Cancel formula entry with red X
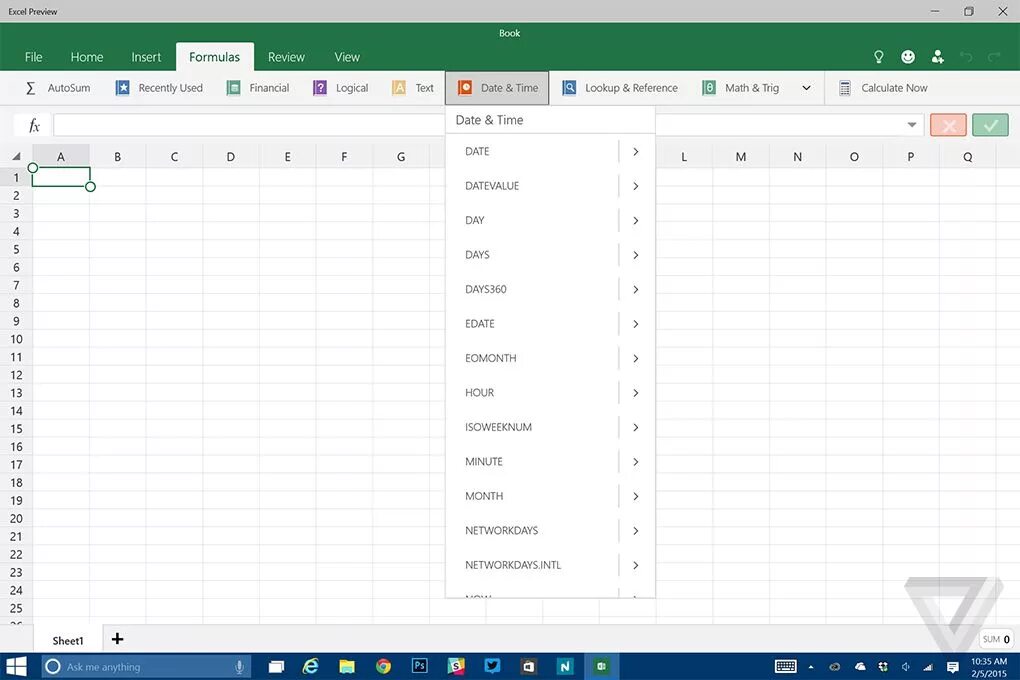The height and width of the screenshot is (680, 1020). (x=948, y=125)
